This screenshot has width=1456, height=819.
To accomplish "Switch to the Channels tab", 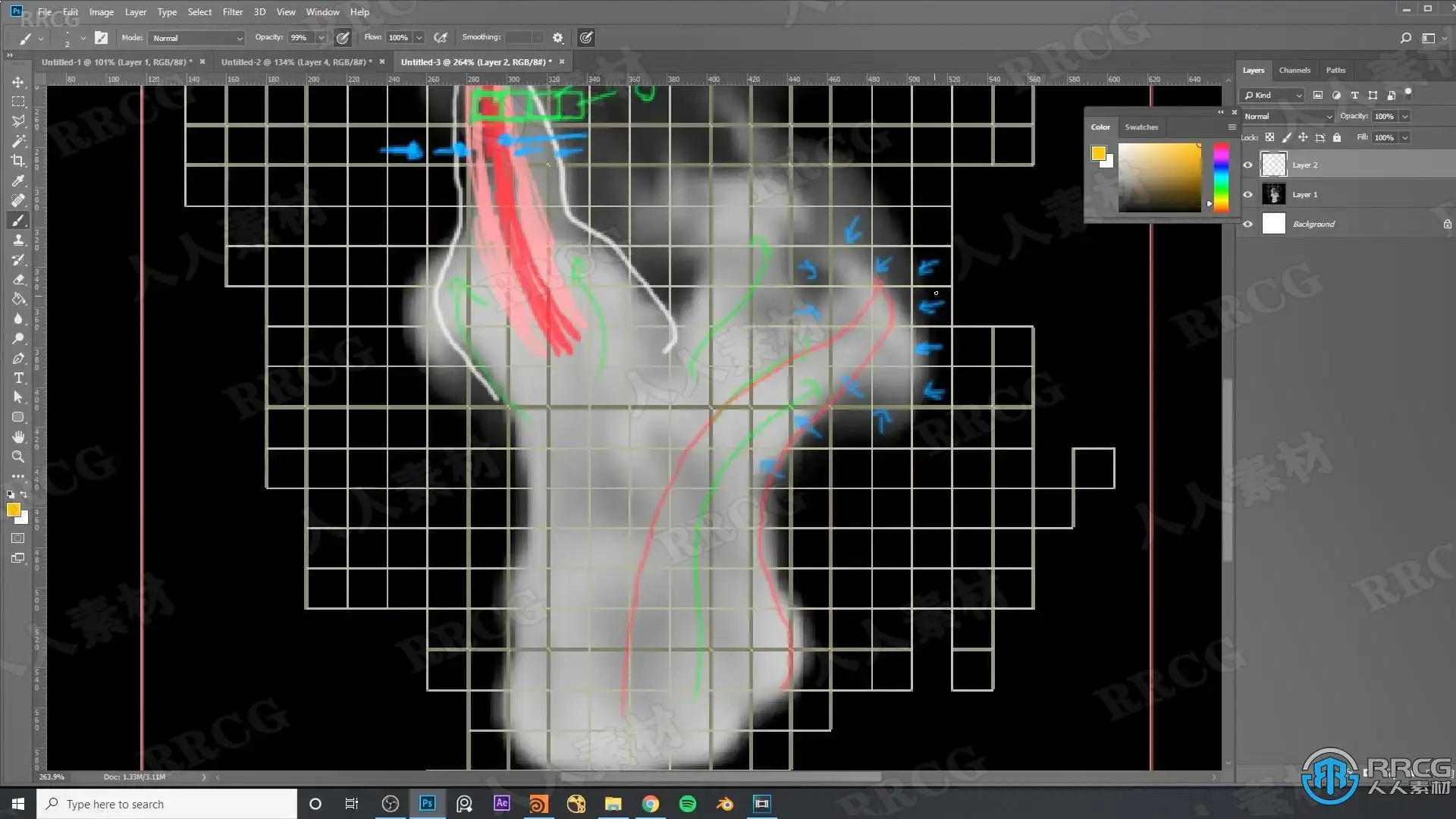I will (1294, 70).
